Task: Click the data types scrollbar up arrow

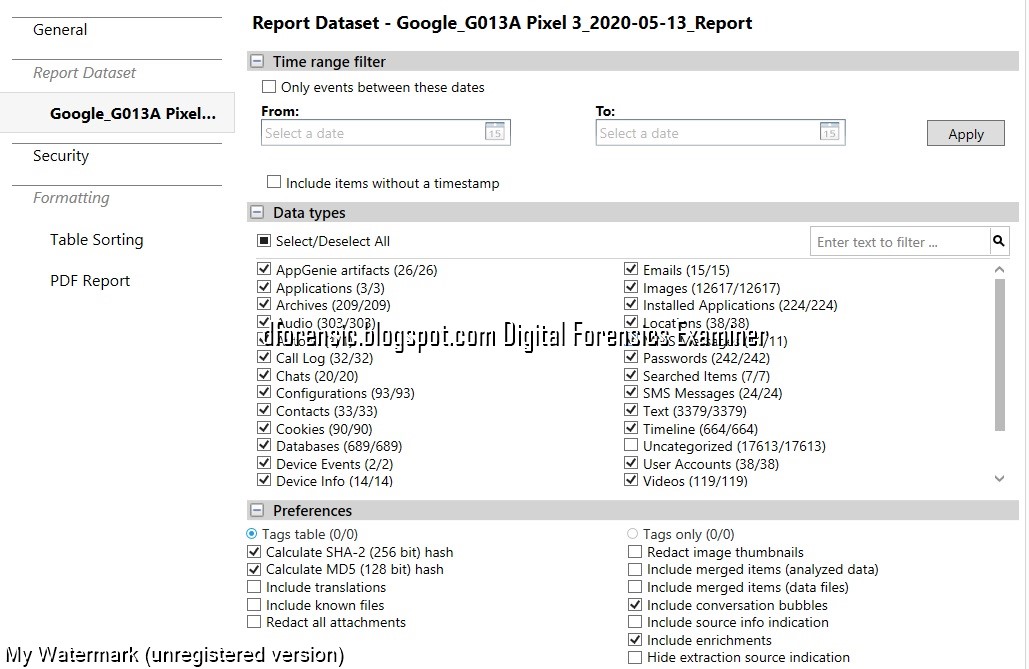Action: click(999, 268)
